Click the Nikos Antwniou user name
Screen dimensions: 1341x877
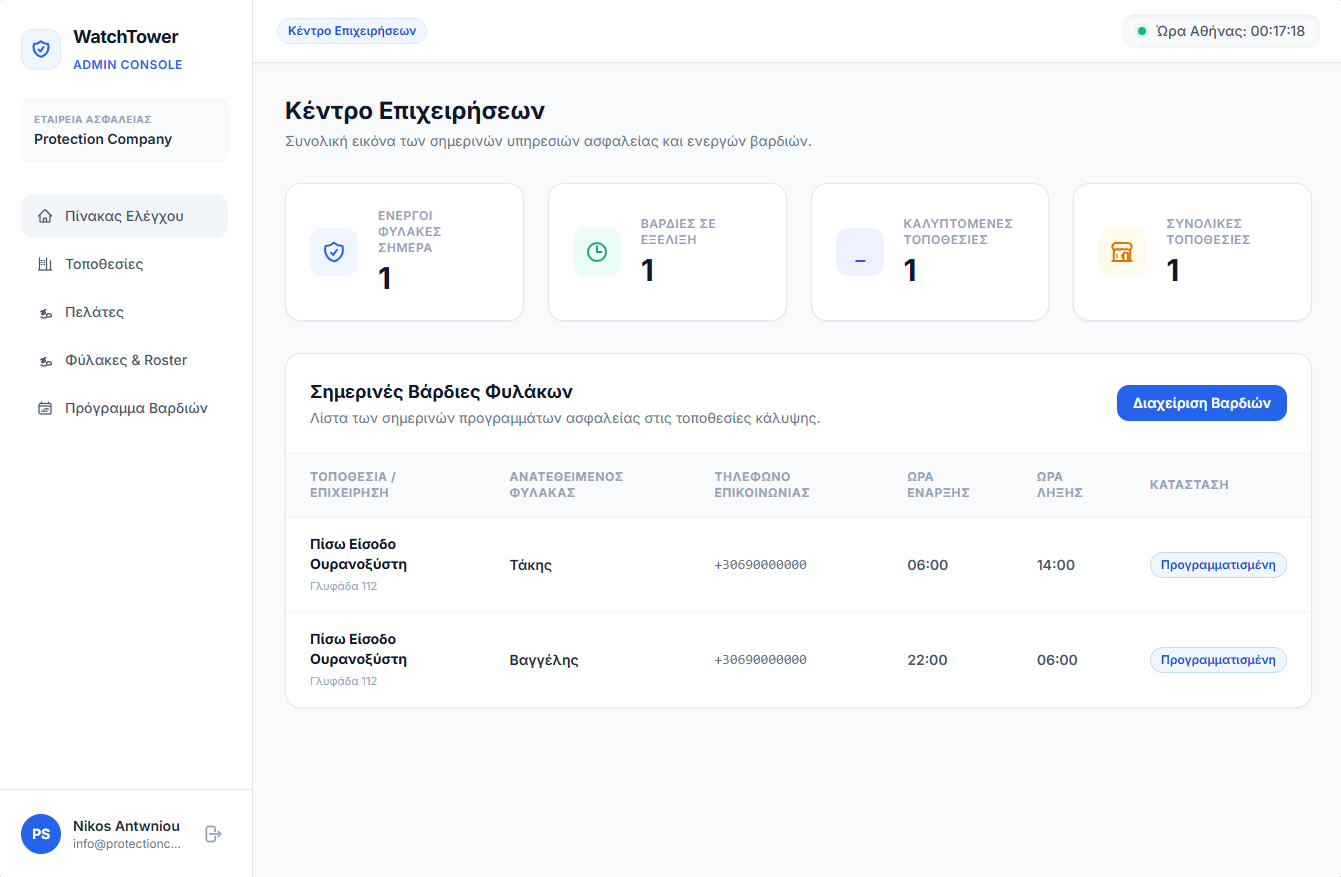pos(126,826)
